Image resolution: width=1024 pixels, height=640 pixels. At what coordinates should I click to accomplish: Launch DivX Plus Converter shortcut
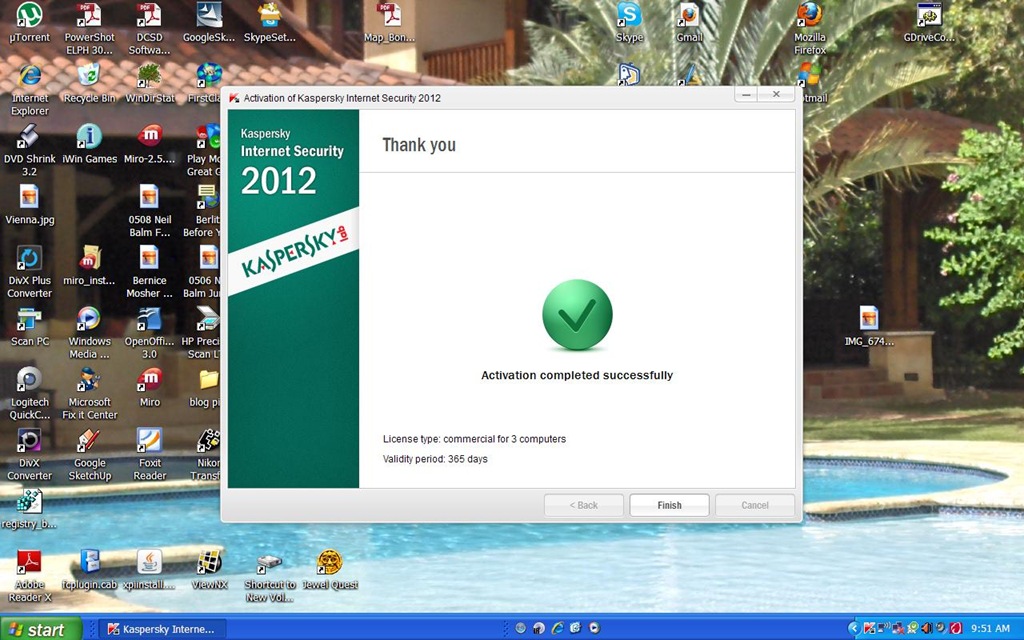click(x=29, y=272)
